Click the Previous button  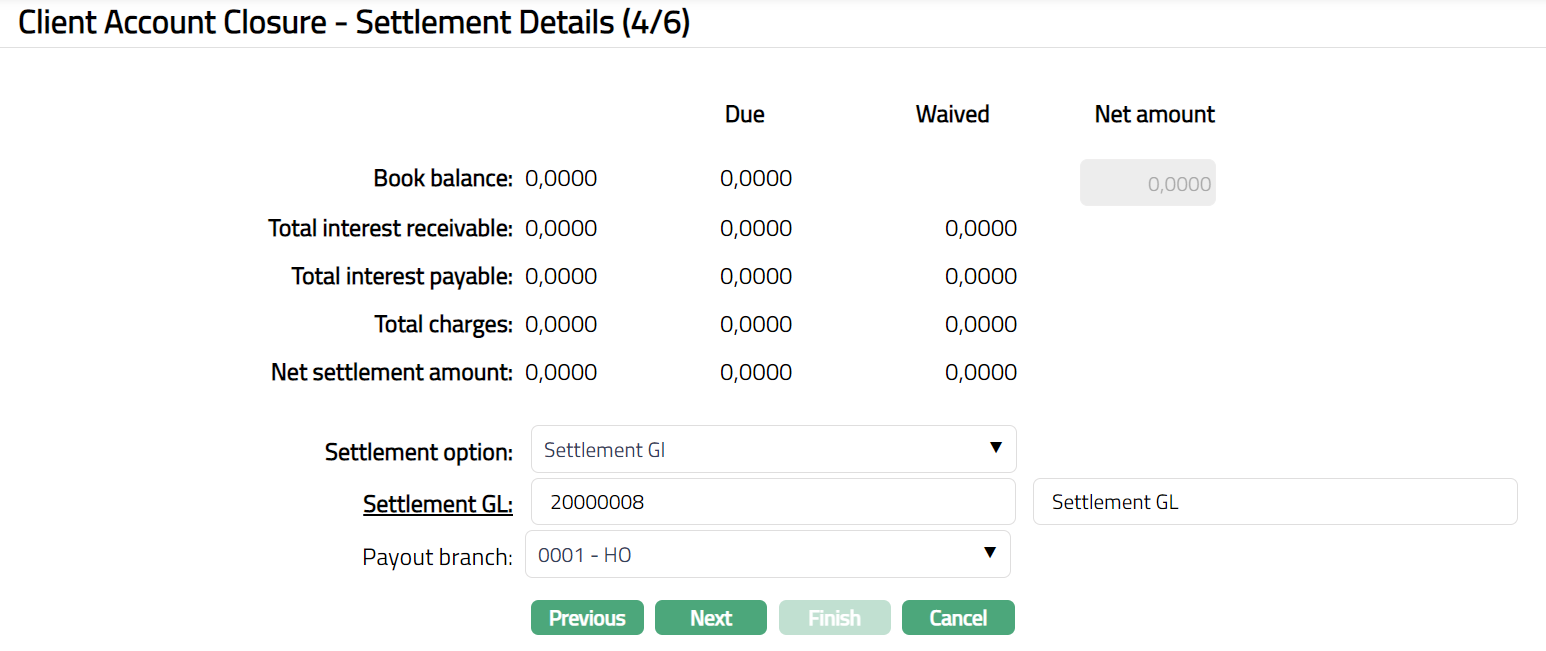[587, 618]
